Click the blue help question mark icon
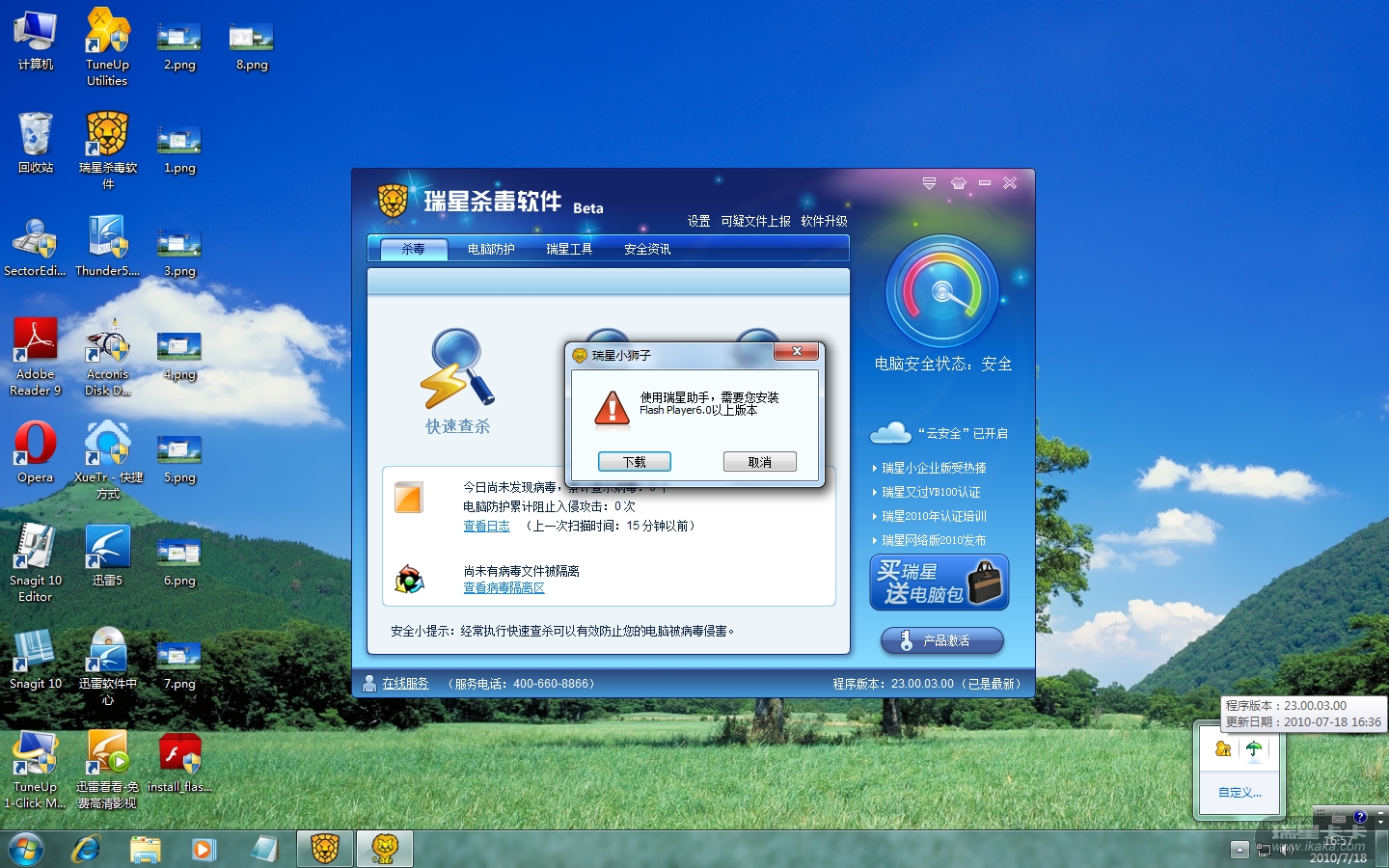The image size is (1389, 868). [1360, 817]
